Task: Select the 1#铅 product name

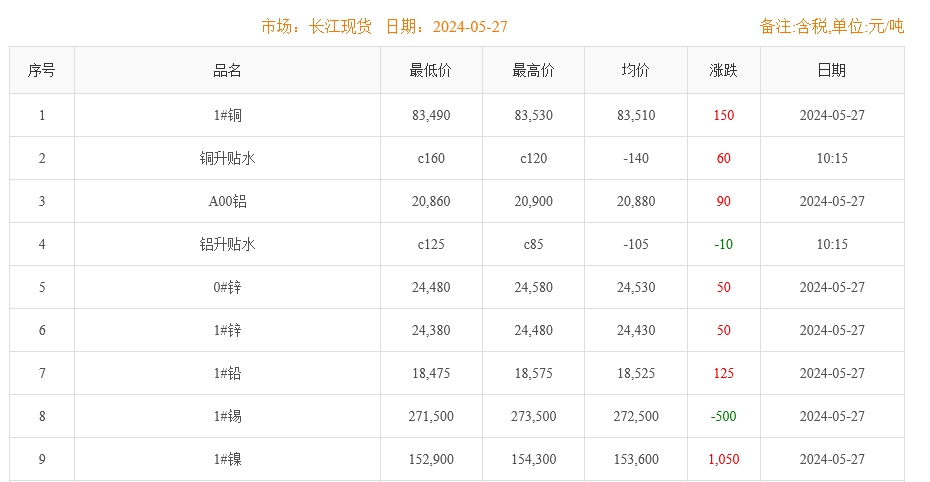Action: pyautogui.click(x=227, y=373)
